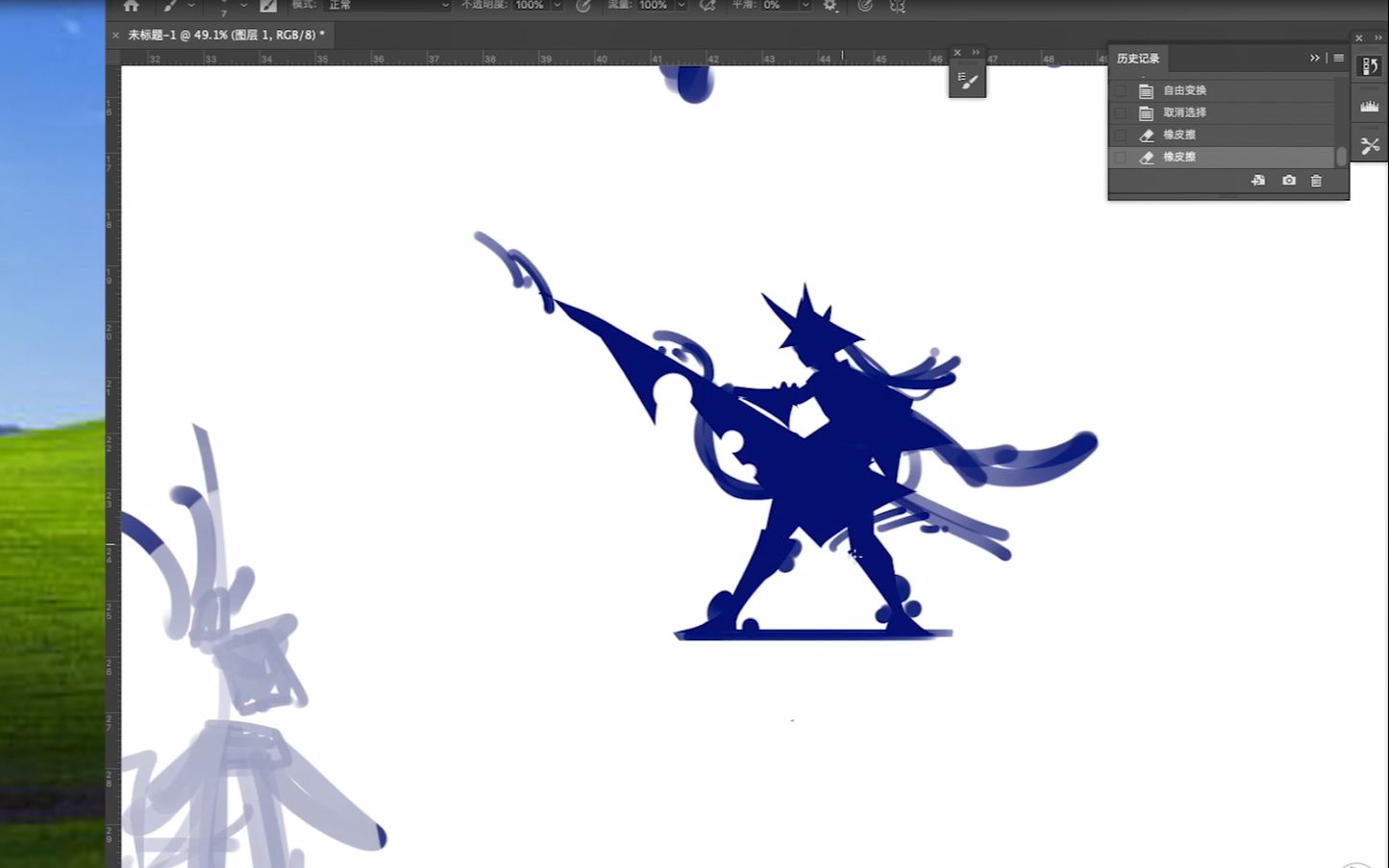This screenshot has height=868, width=1389.
Task: Open the History panel dock icon
Action: (1370, 66)
